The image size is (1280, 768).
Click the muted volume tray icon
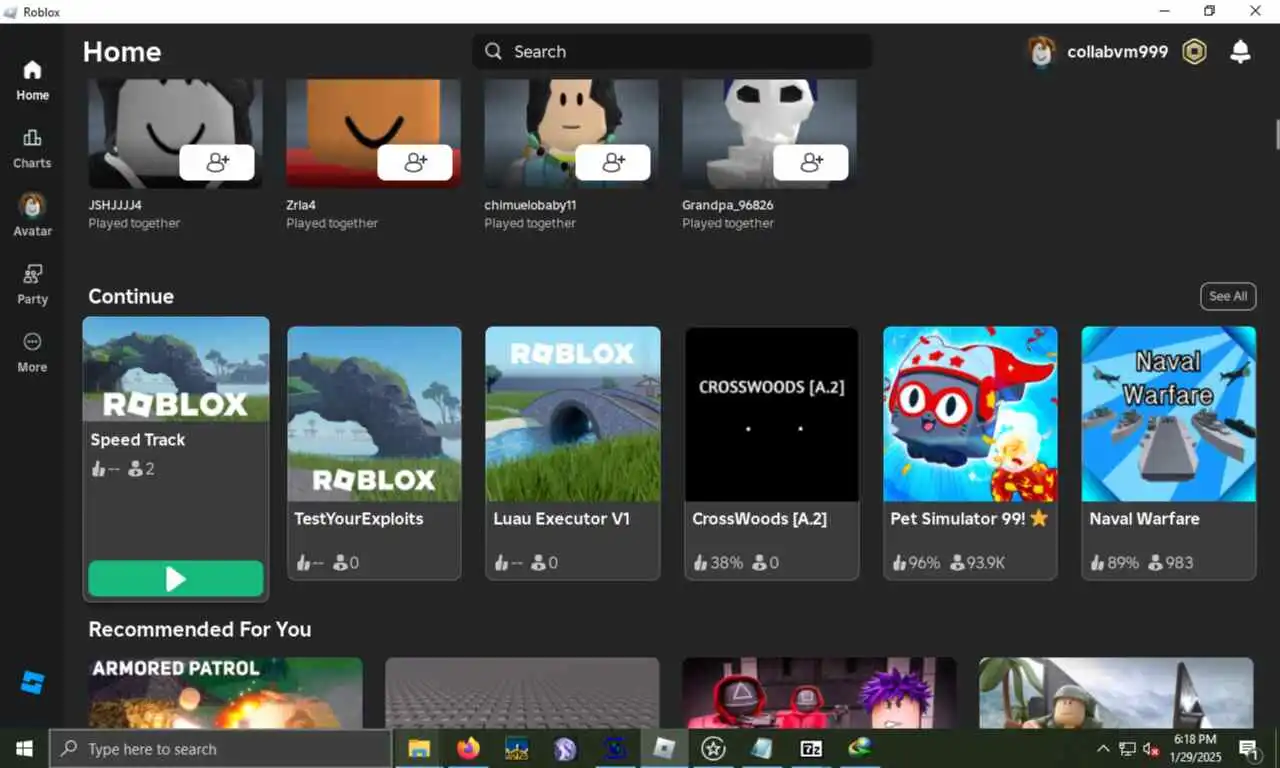1151,748
